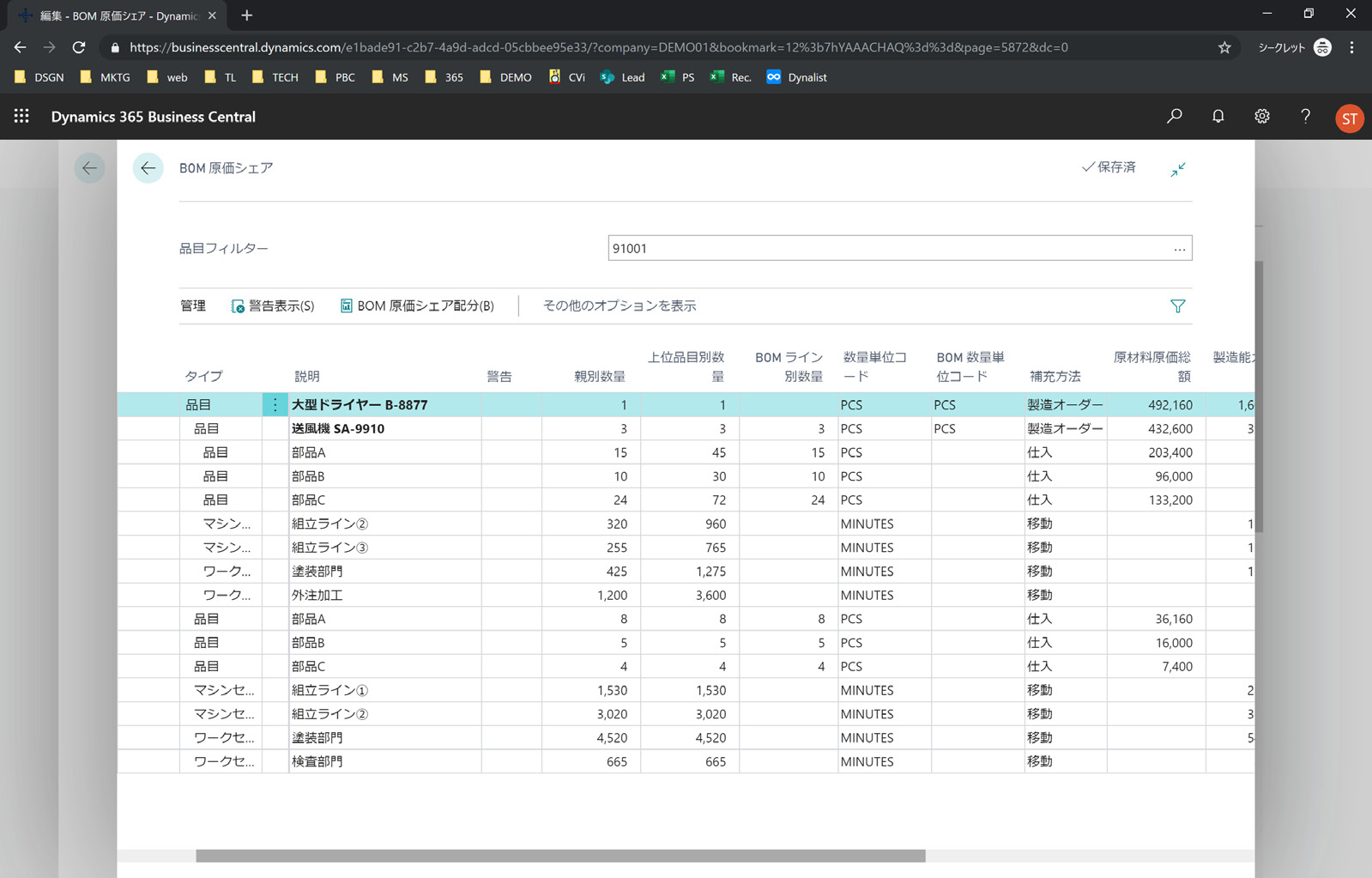Expand その他のオプションを表示
This screenshot has width=1372, height=878.
pyautogui.click(x=619, y=306)
